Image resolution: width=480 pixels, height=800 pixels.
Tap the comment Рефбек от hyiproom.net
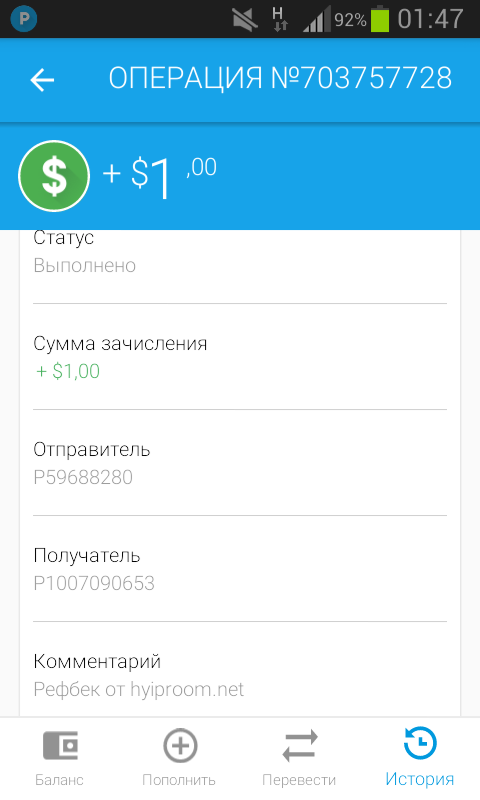point(139,690)
